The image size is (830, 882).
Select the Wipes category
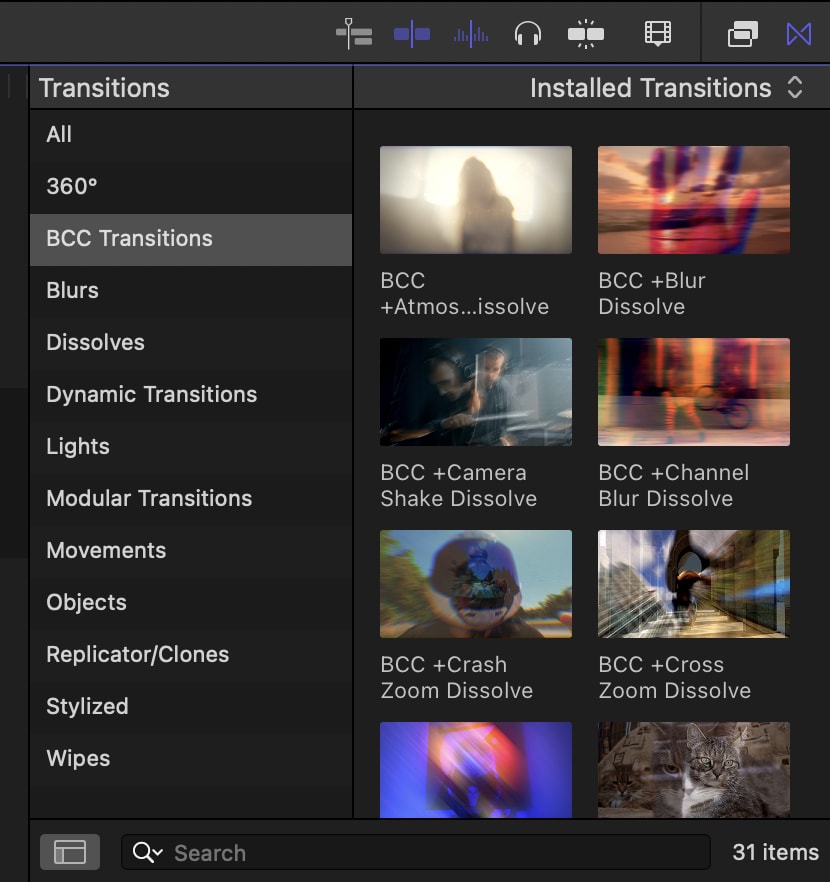191,759
